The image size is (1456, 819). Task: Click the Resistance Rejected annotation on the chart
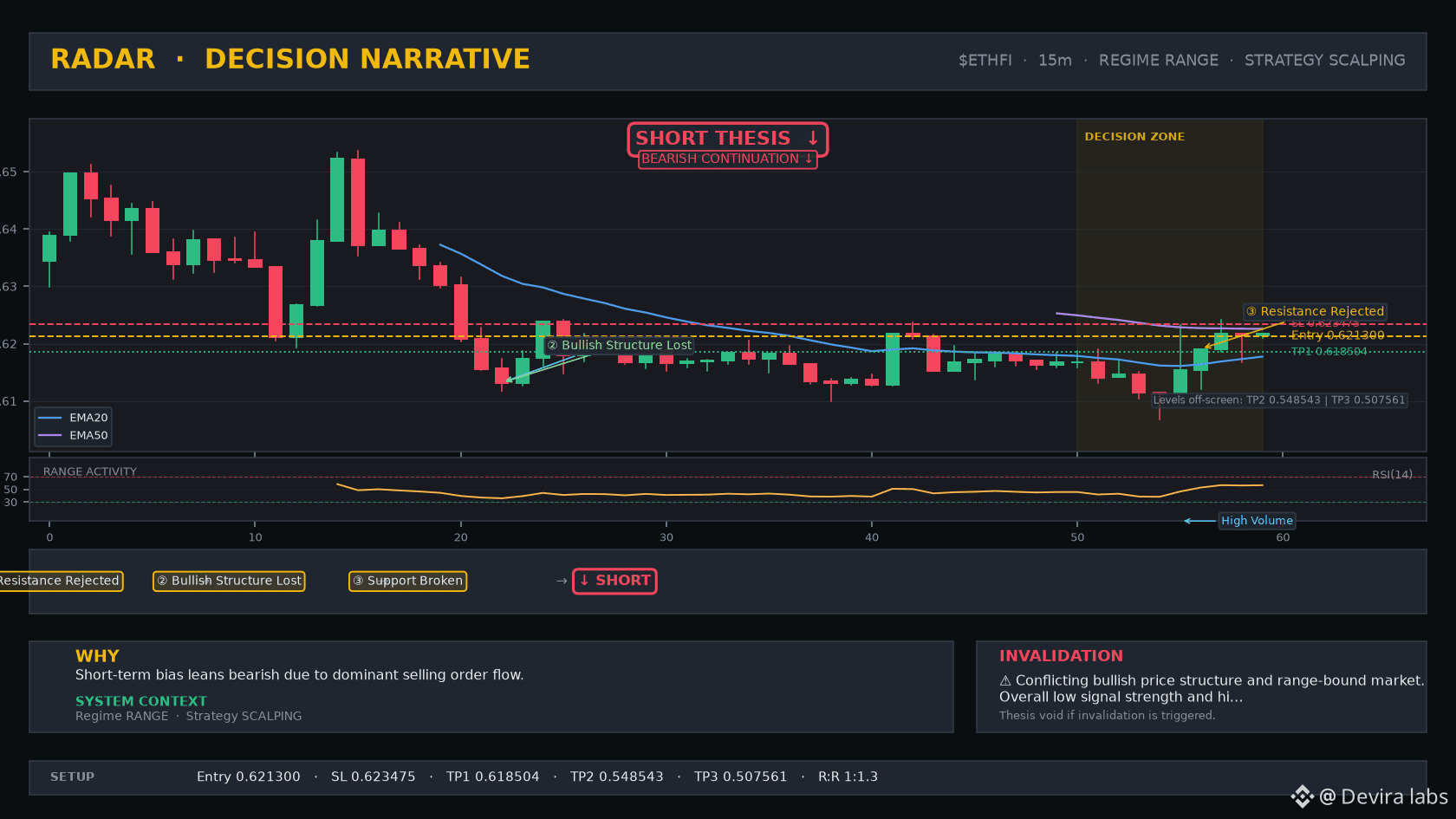[1315, 311]
